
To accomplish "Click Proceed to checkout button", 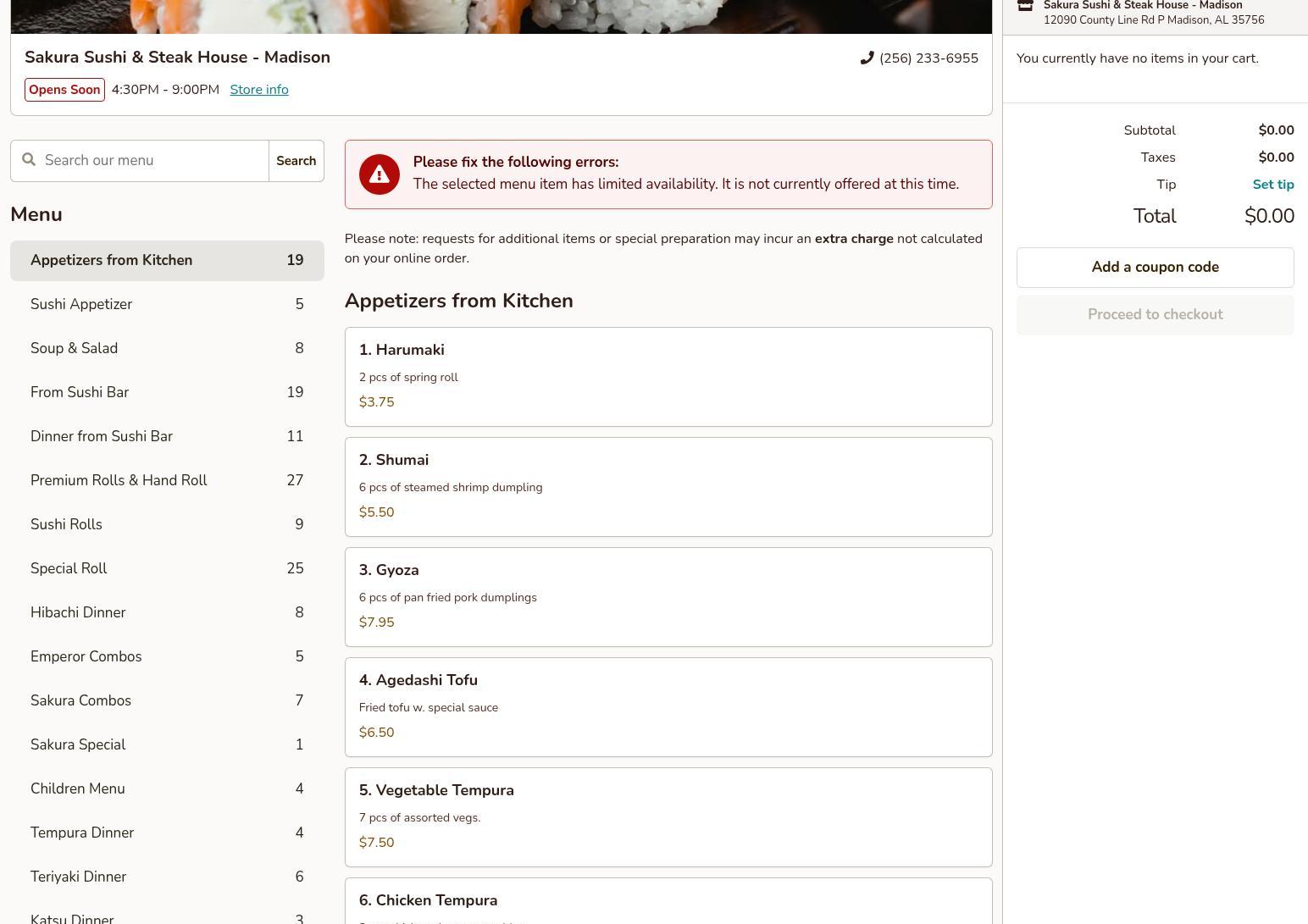I will (x=1155, y=315).
